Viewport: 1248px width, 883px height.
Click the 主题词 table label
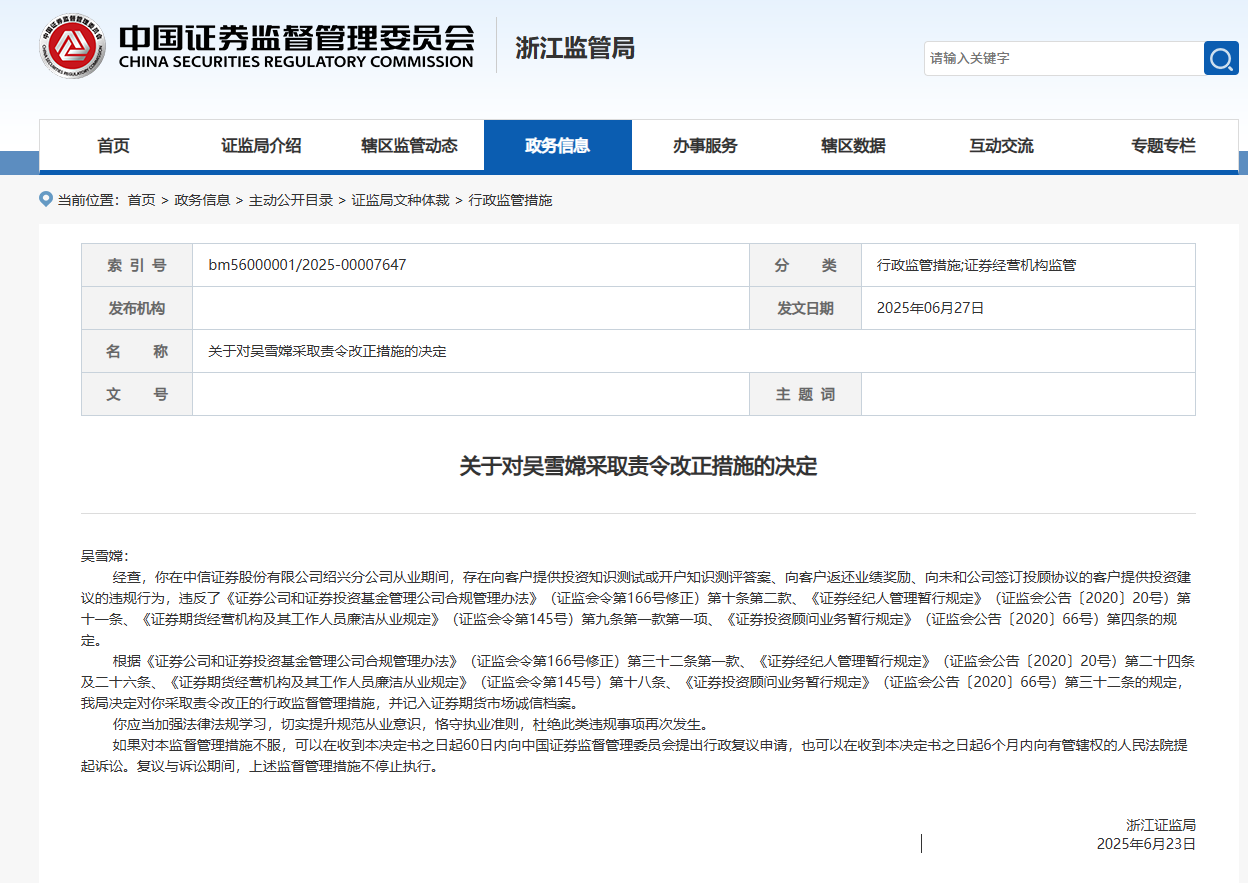pos(805,394)
